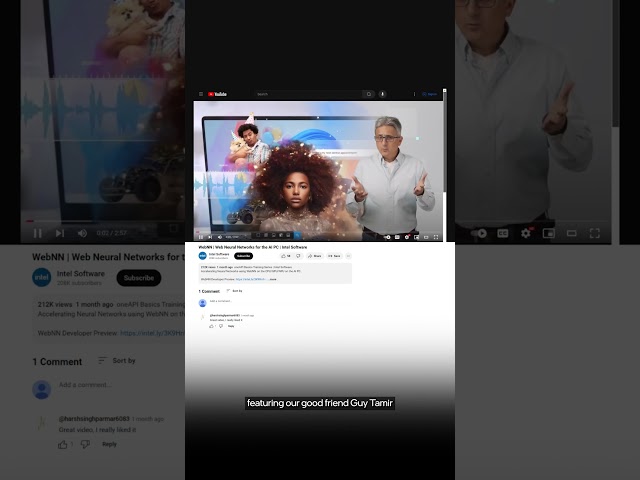Pause the video in the small centered player

[200, 237]
